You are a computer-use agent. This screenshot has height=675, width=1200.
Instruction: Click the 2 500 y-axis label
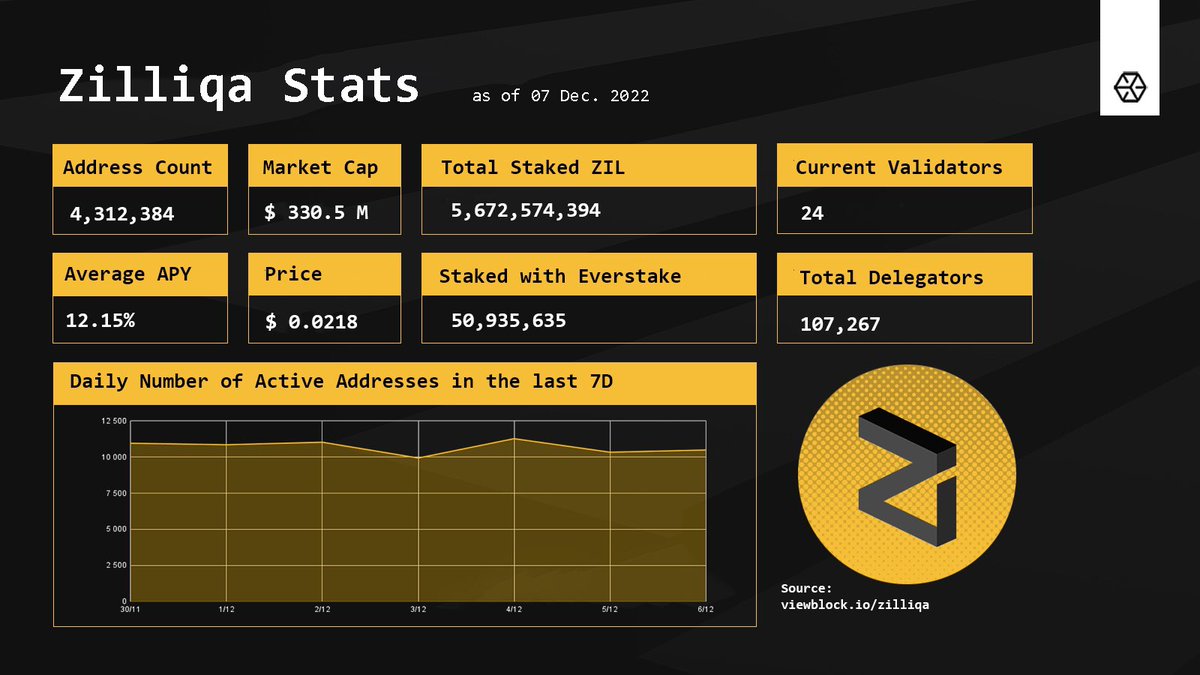pos(116,565)
